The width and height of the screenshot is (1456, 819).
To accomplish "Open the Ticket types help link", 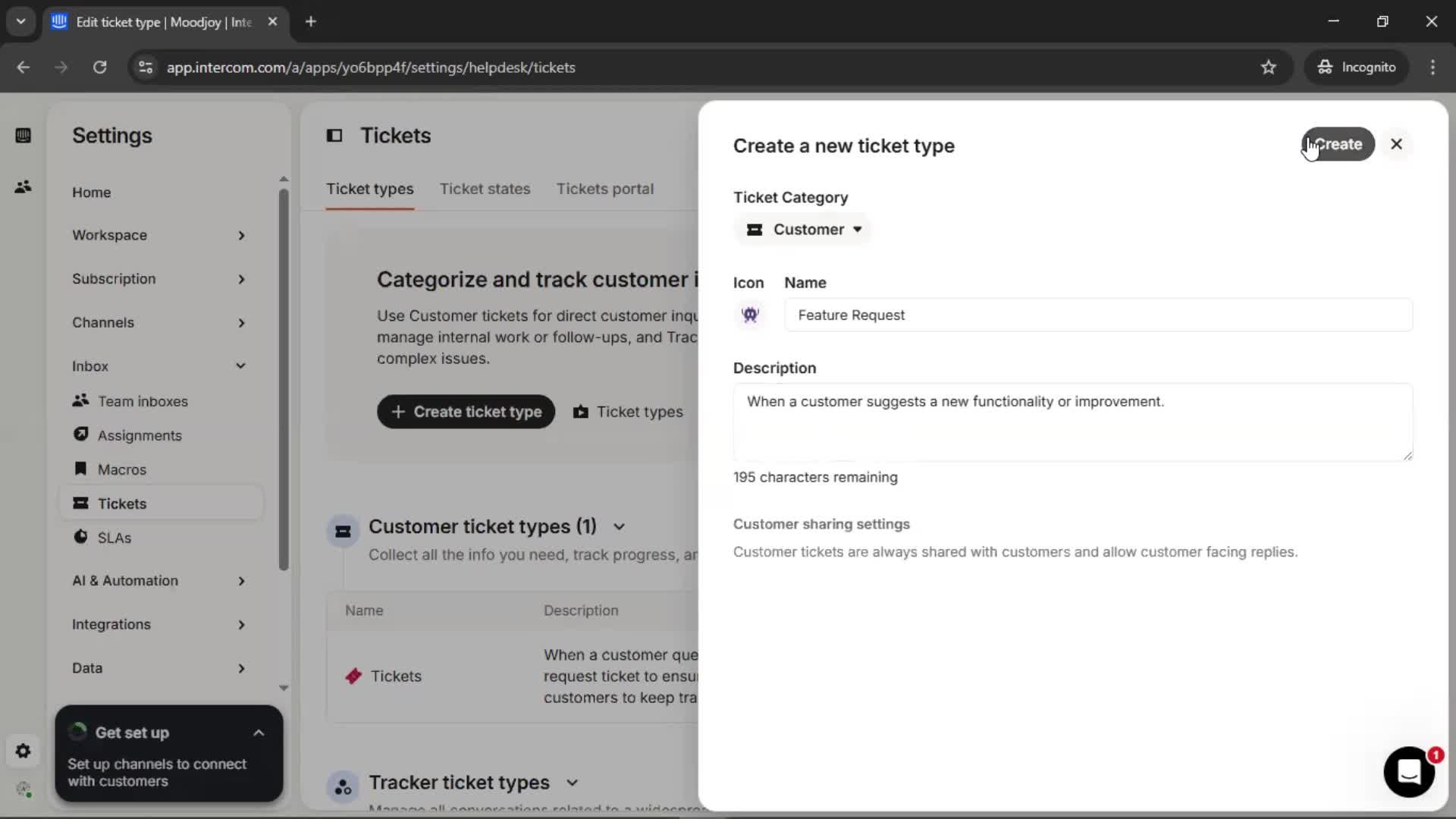I will coord(628,412).
